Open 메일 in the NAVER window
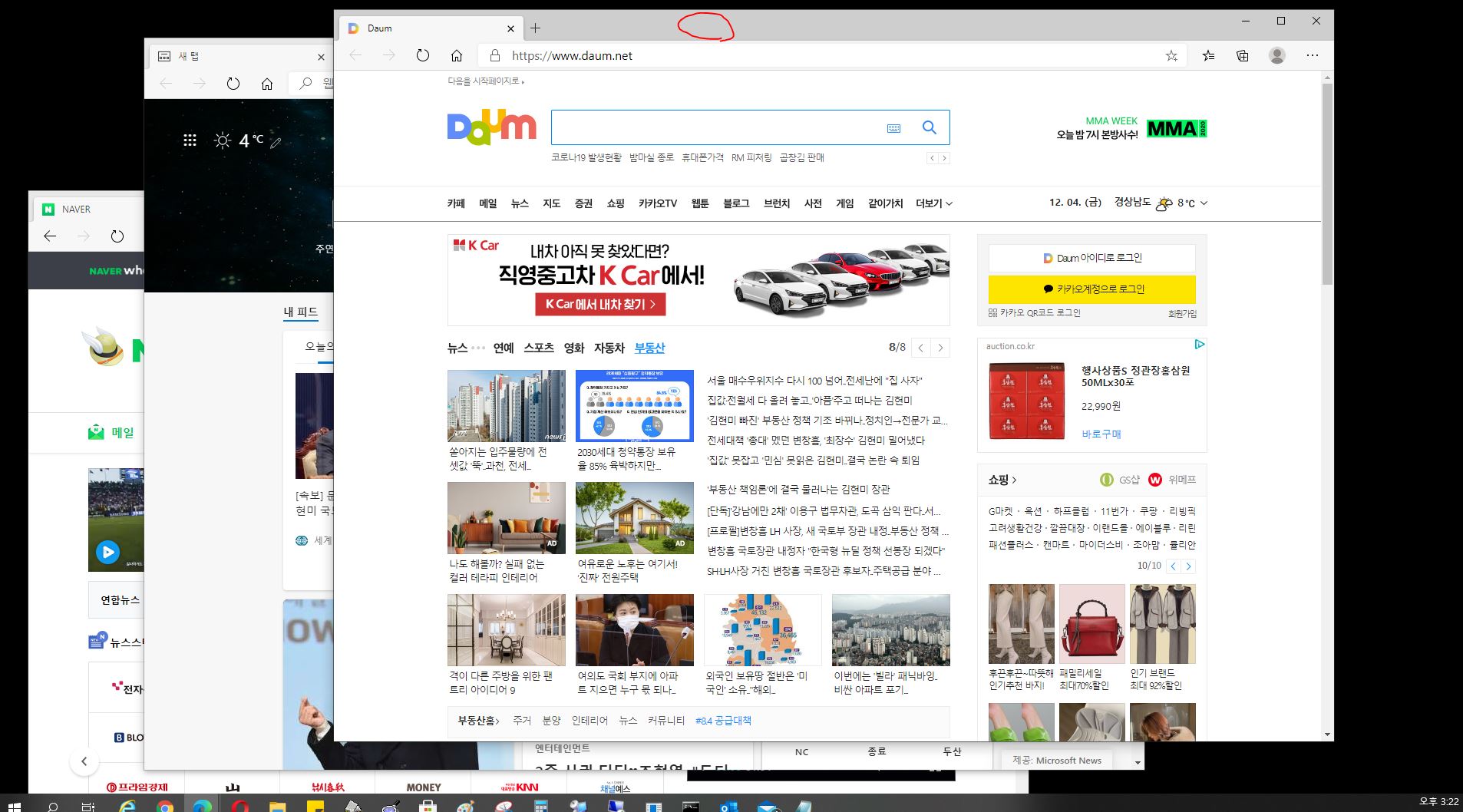The width and height of the screenshot is (1463, 812). pyautogui.click(x=111, y=432)
